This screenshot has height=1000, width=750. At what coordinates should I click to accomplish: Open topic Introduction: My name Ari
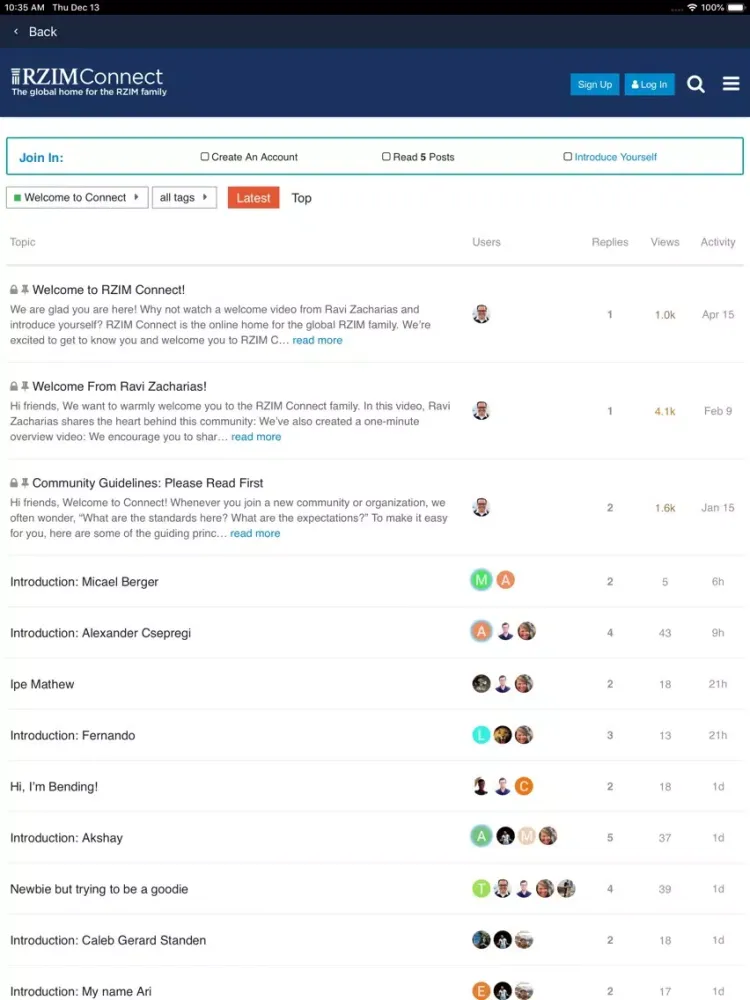81,991
